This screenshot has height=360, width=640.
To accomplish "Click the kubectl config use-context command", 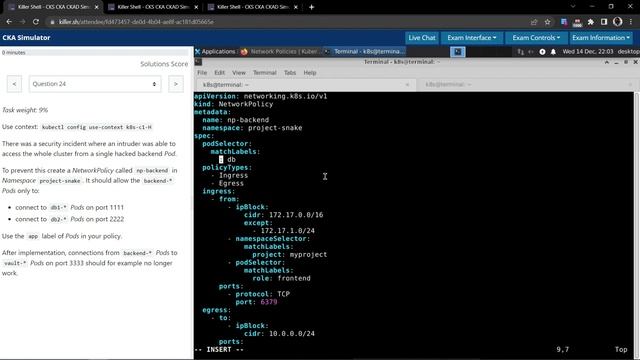I will coord(96,127).
